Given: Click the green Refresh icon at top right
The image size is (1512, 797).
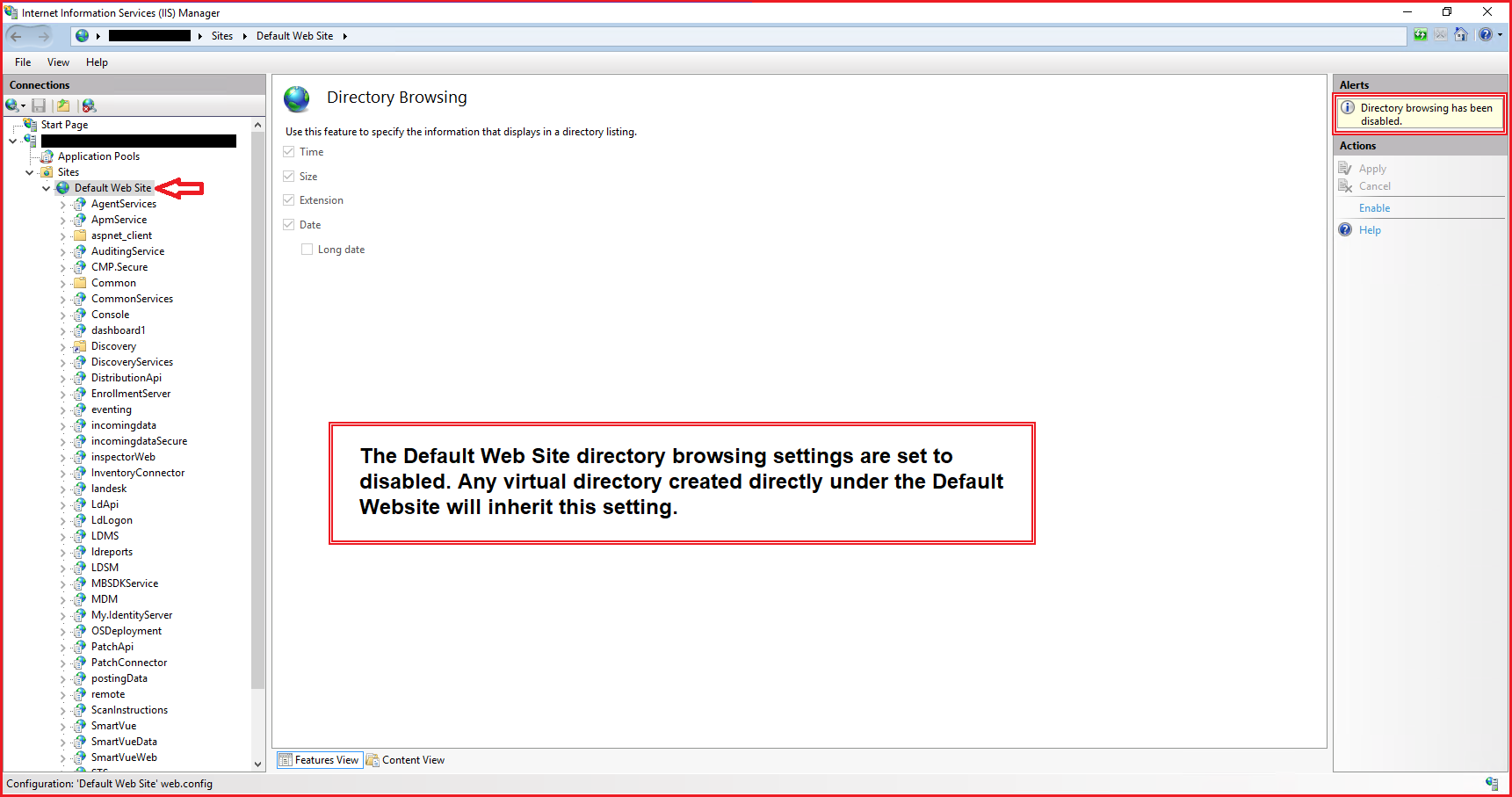Looking at the screenshot, I should [1421, 35].
